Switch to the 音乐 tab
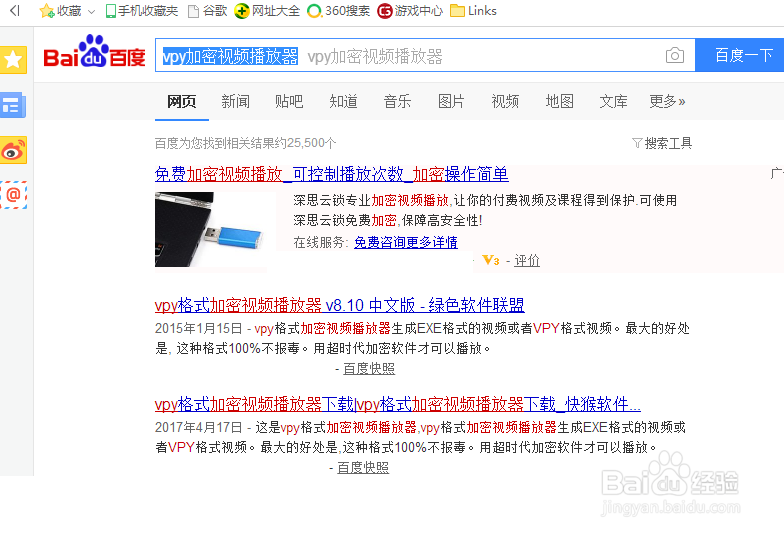784x535 pixels. tap(398, 102)
